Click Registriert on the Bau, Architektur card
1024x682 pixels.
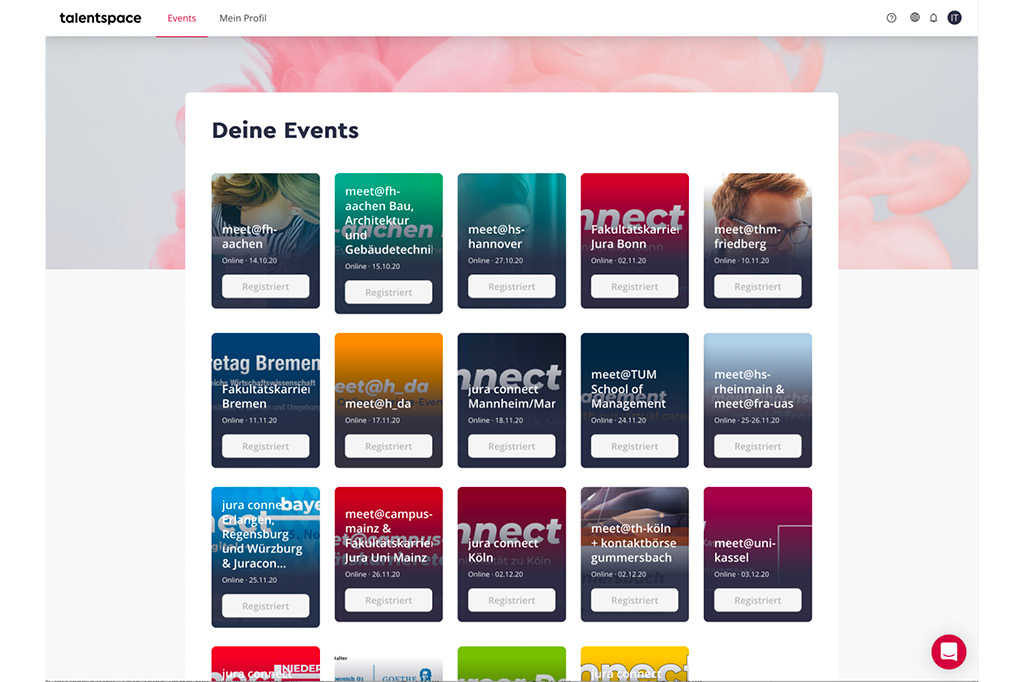tap(389, 292)
